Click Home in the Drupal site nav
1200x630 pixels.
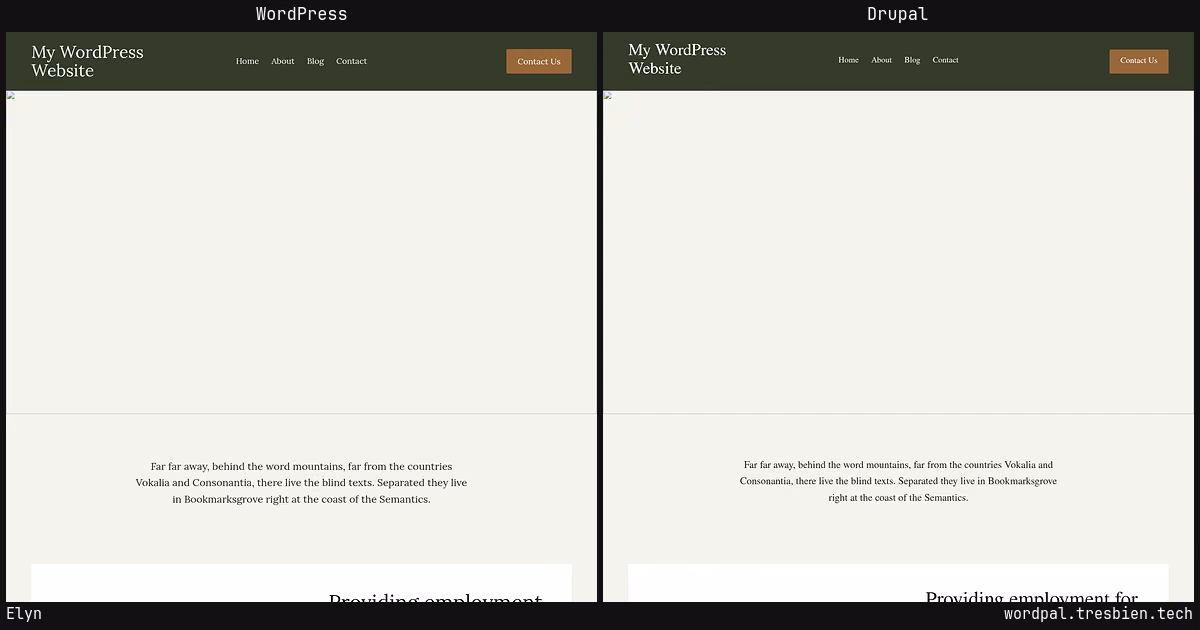[x=848, y=60]
